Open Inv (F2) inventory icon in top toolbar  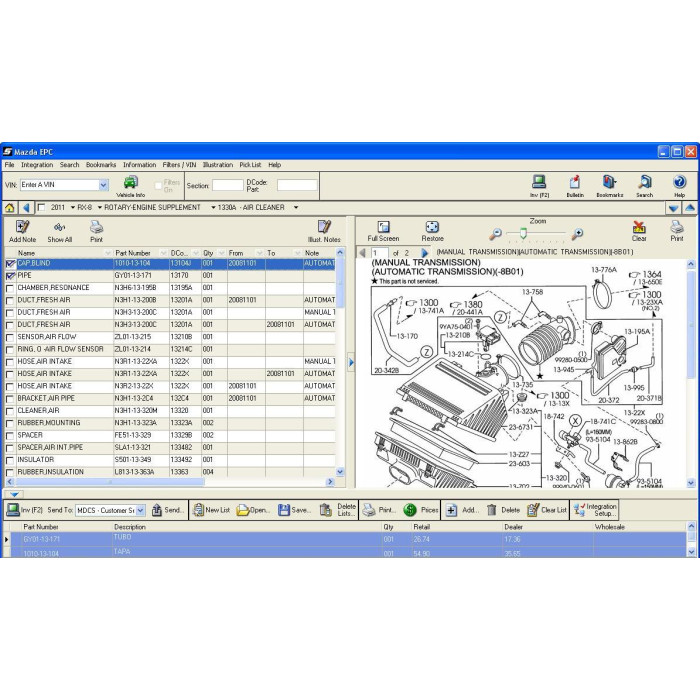(x=539, y=186)
